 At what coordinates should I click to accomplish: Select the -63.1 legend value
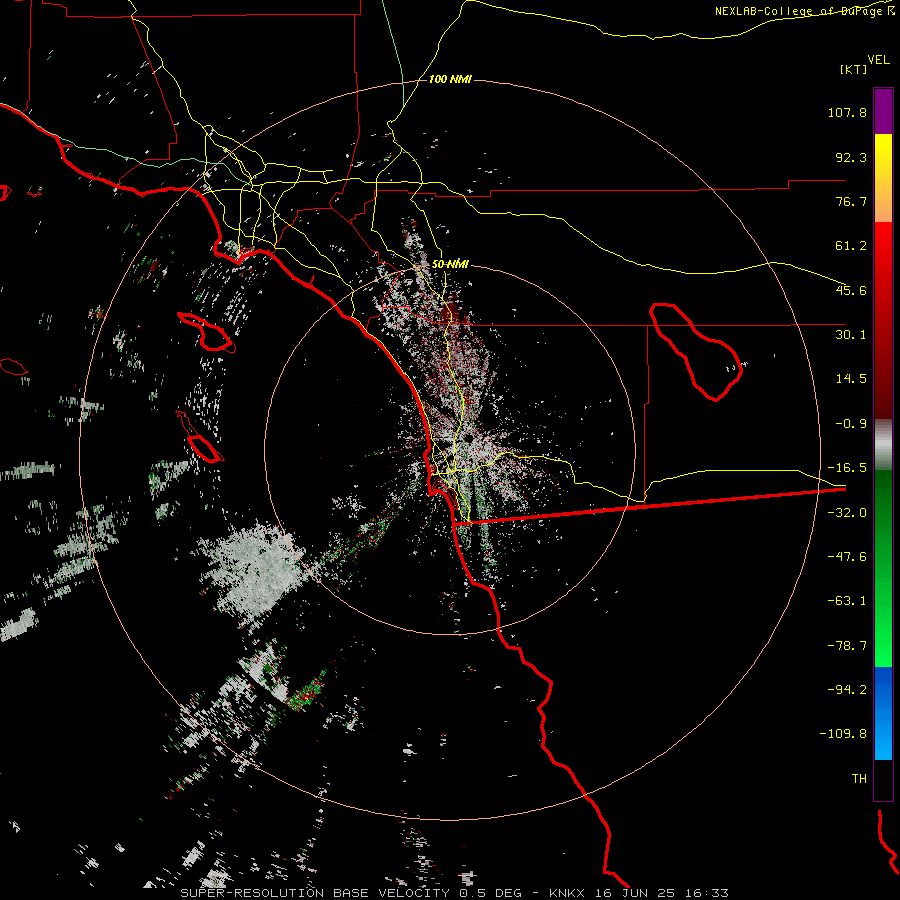(x=847, y=601)
